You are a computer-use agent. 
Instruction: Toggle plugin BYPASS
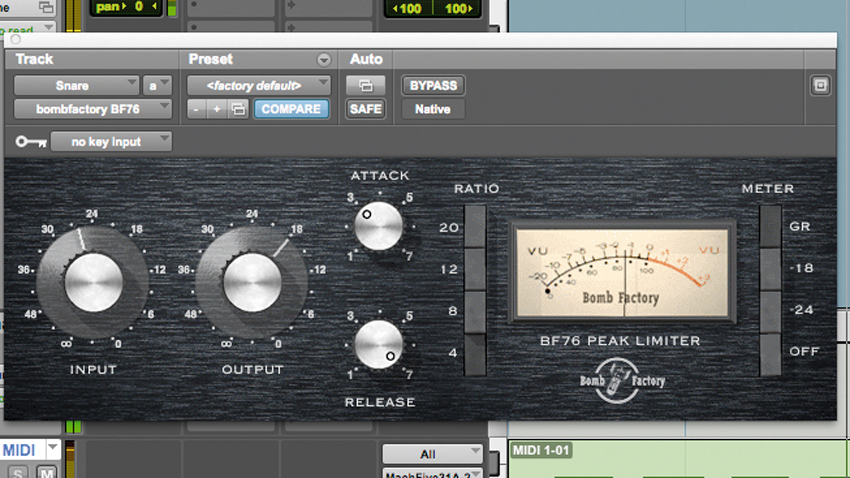[x=433, y=86]
